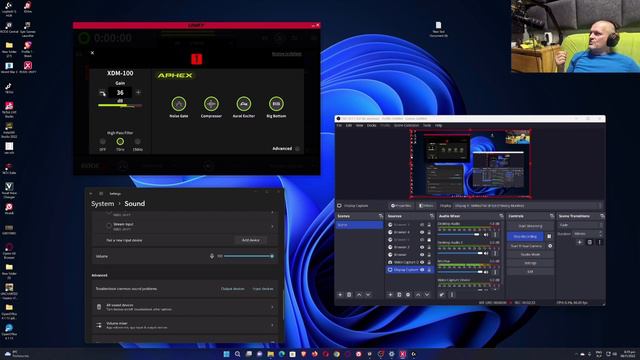The image size is (640, 360).
Task: Select the 75Hz High-Pass Filter option
Action: tap(120, 142)
